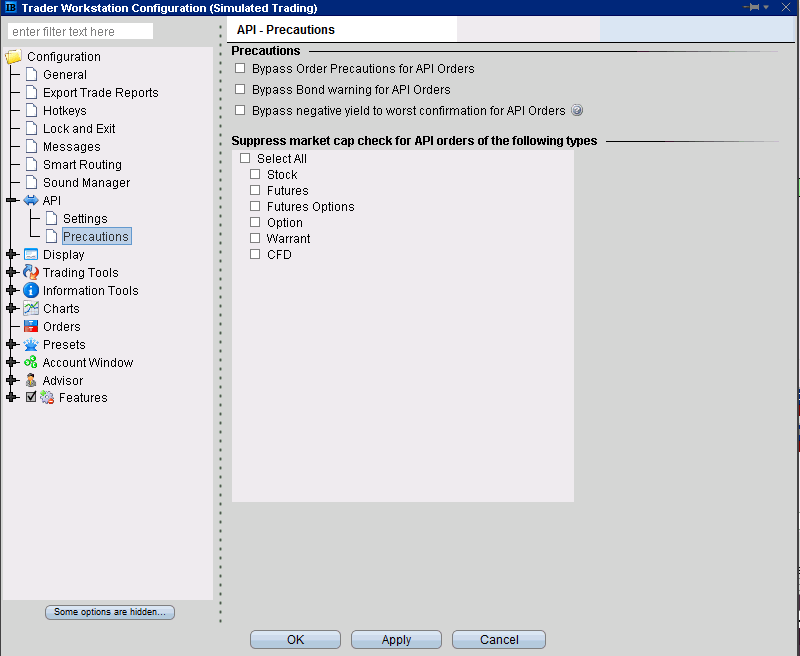Click the Lock and Exit page icon

click(x=32, y=128)
